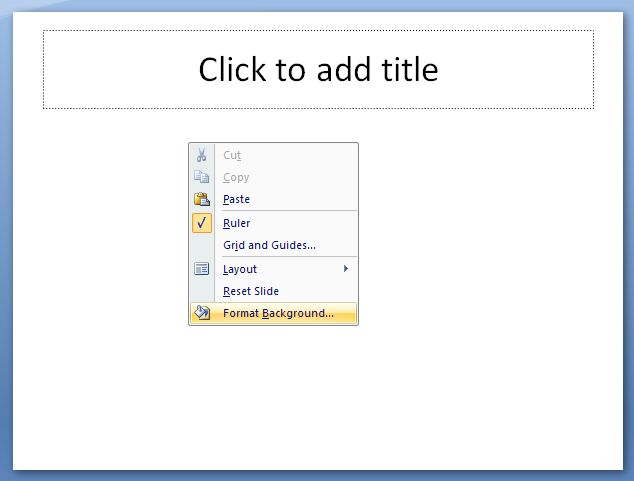
Task: Click blank slide area right of the menu
Action: point(485,234)
